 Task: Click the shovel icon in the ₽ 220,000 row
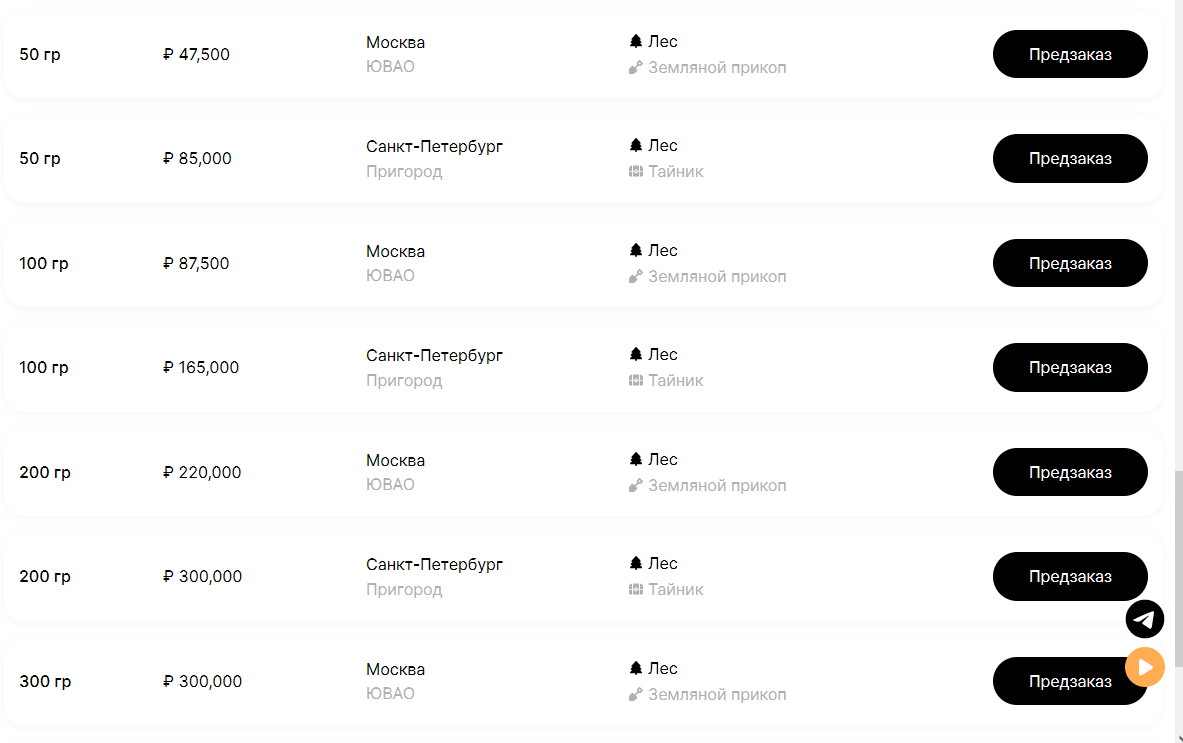point(635,486)
